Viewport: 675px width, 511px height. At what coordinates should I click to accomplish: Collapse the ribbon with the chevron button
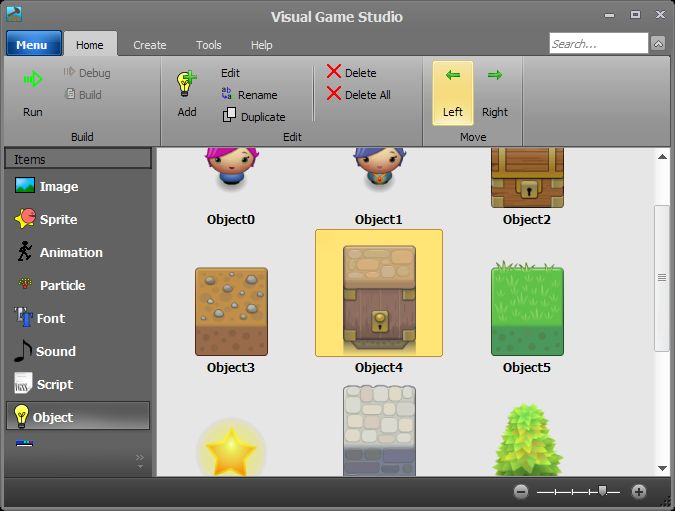coord(658,44)
